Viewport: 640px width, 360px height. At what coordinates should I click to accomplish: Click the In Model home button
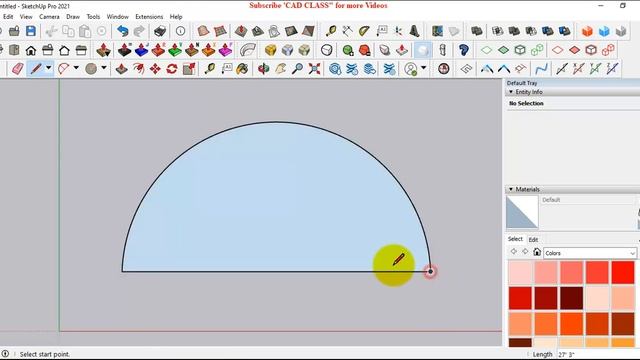tap(537, 252)
